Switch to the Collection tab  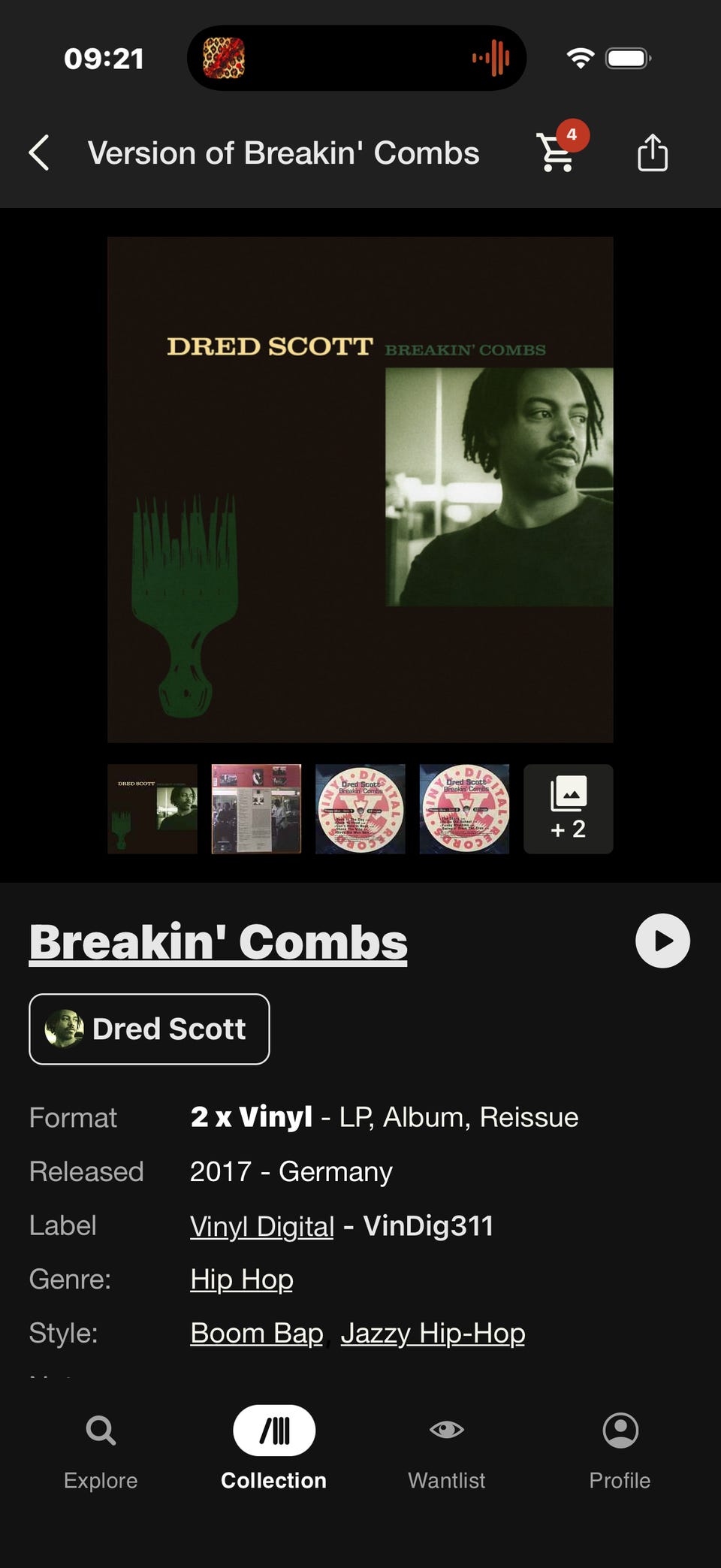click(x=273, y=1449)
